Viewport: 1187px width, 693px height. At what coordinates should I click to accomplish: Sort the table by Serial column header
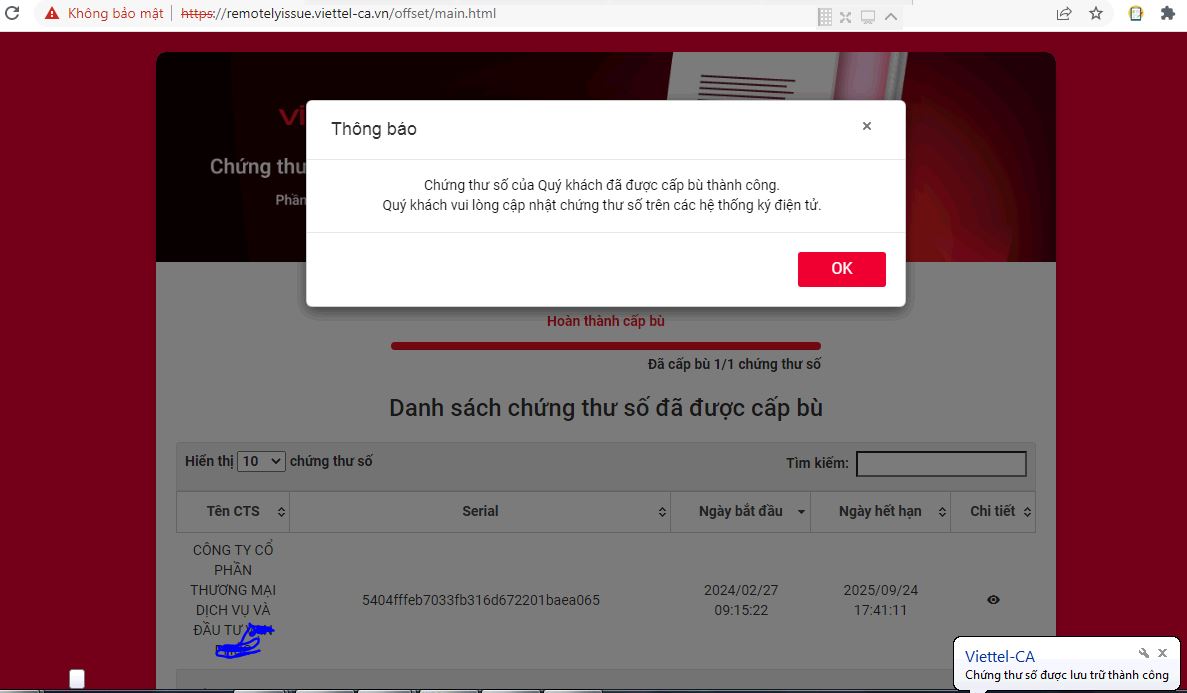(x=480, y=511)
